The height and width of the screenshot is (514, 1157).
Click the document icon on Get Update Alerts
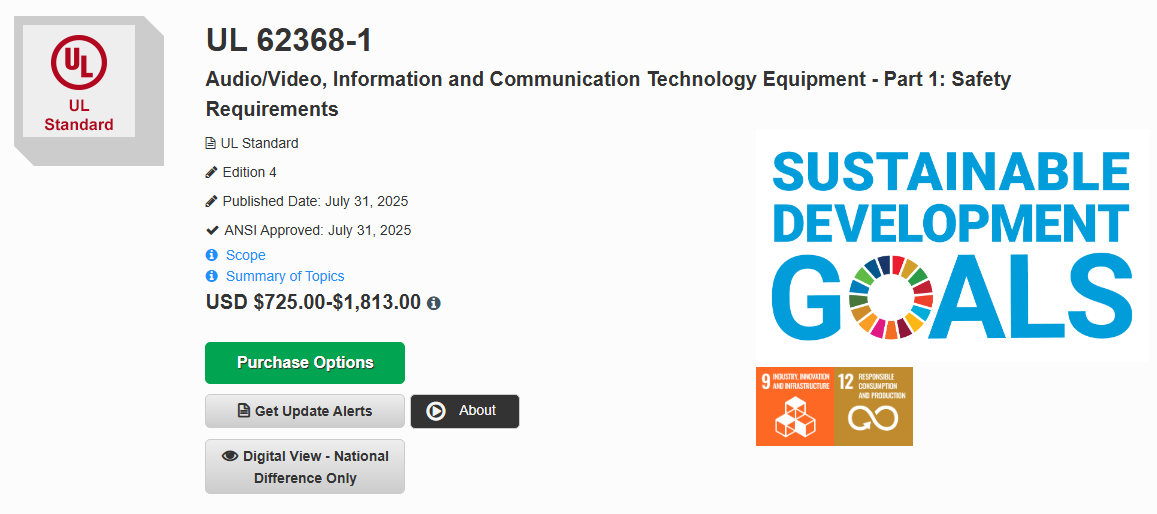[x=244, y=411]
